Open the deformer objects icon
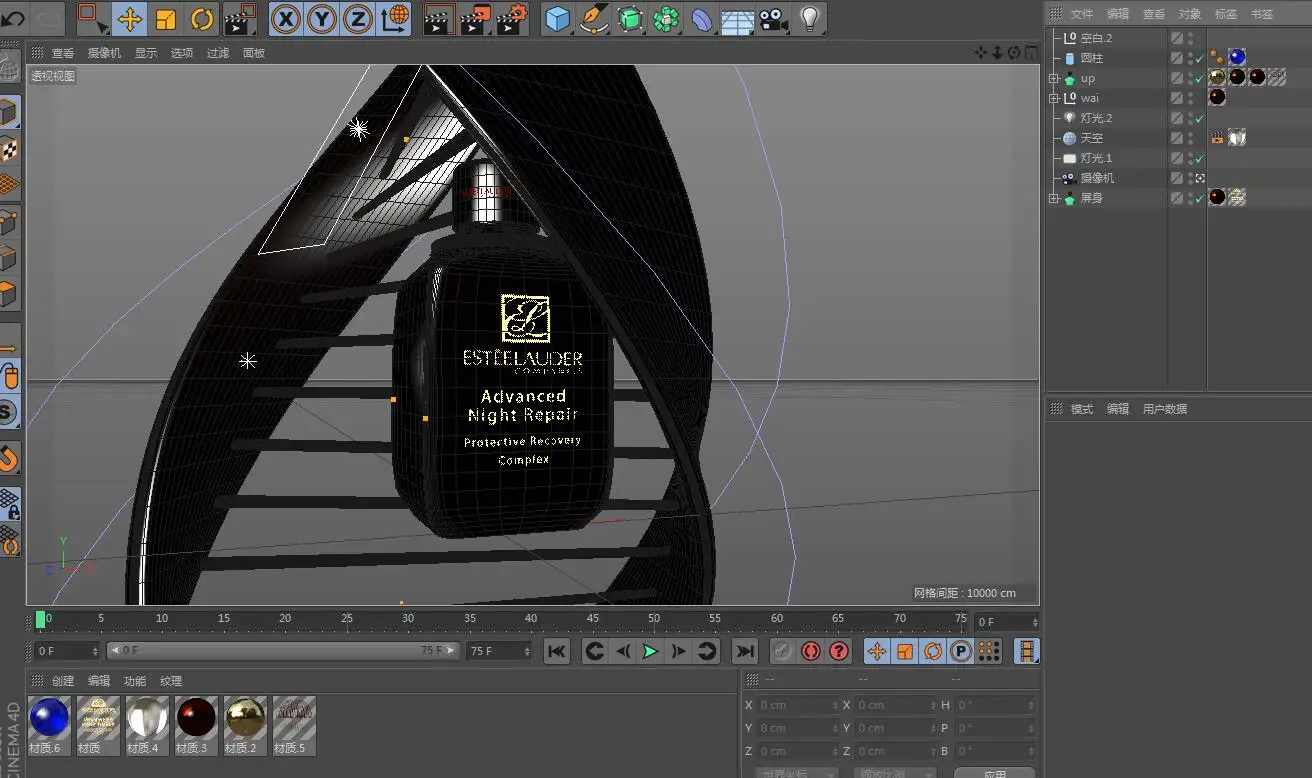 [702, 18]
